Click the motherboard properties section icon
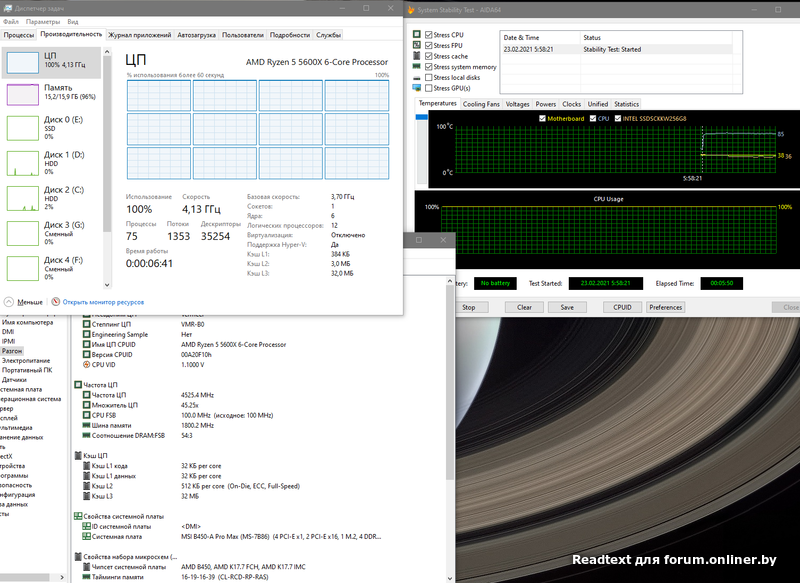Image resolution: width=800 pixels, height=583 pixels. point(78,516)
